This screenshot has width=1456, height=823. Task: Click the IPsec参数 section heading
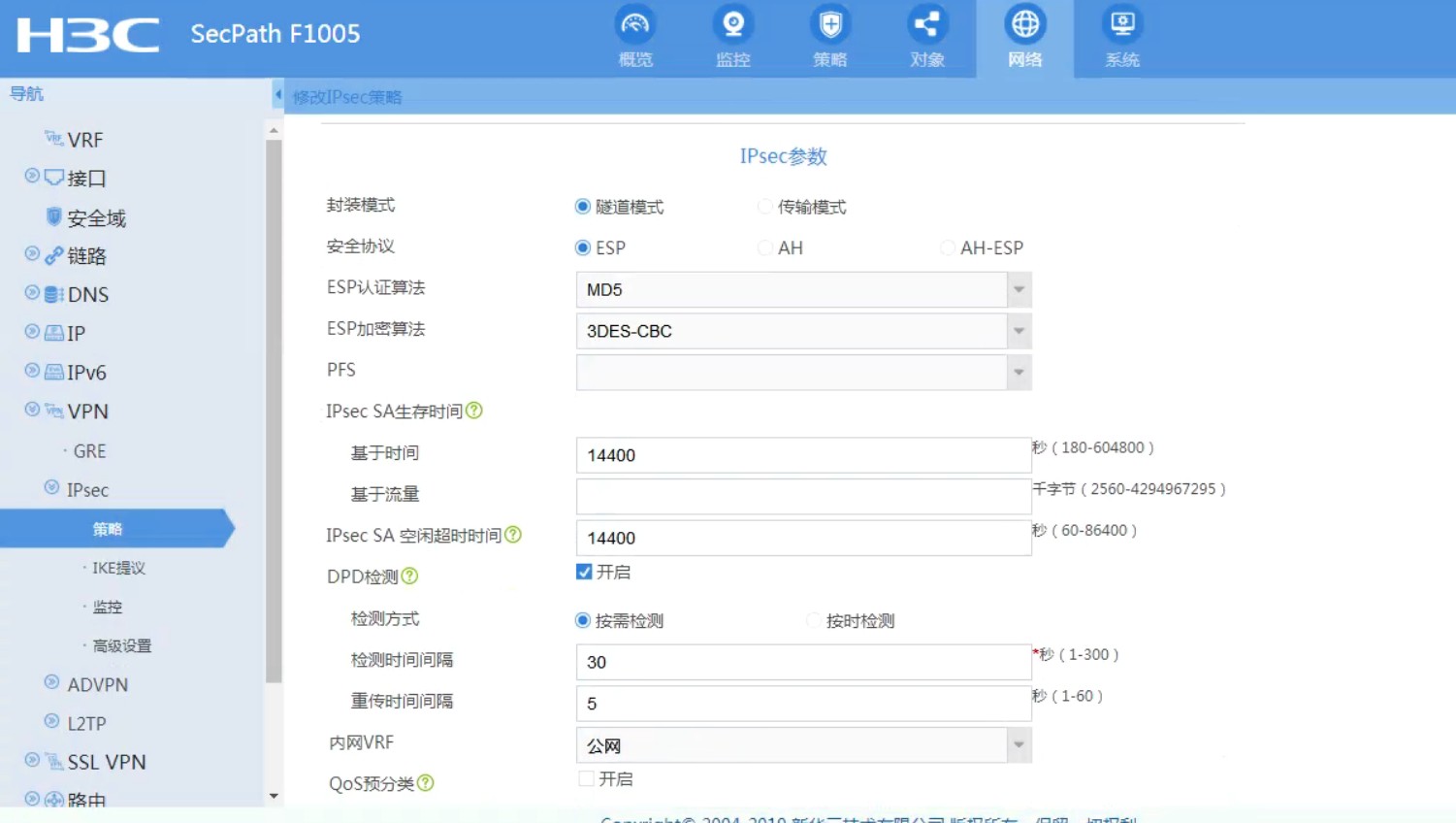click(784, 156)
